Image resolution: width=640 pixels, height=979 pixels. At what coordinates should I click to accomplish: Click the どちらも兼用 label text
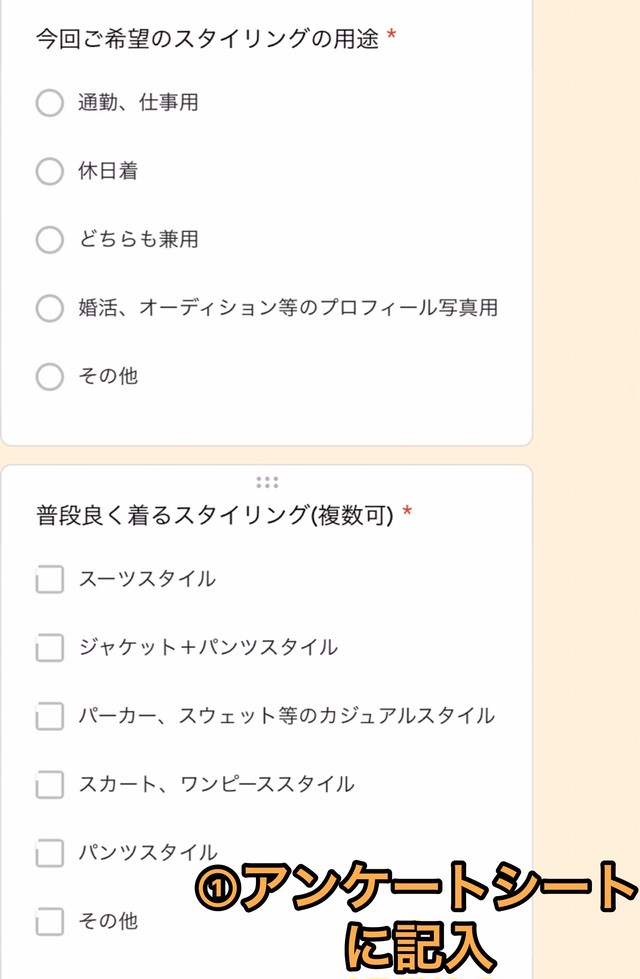click(139, 239)
